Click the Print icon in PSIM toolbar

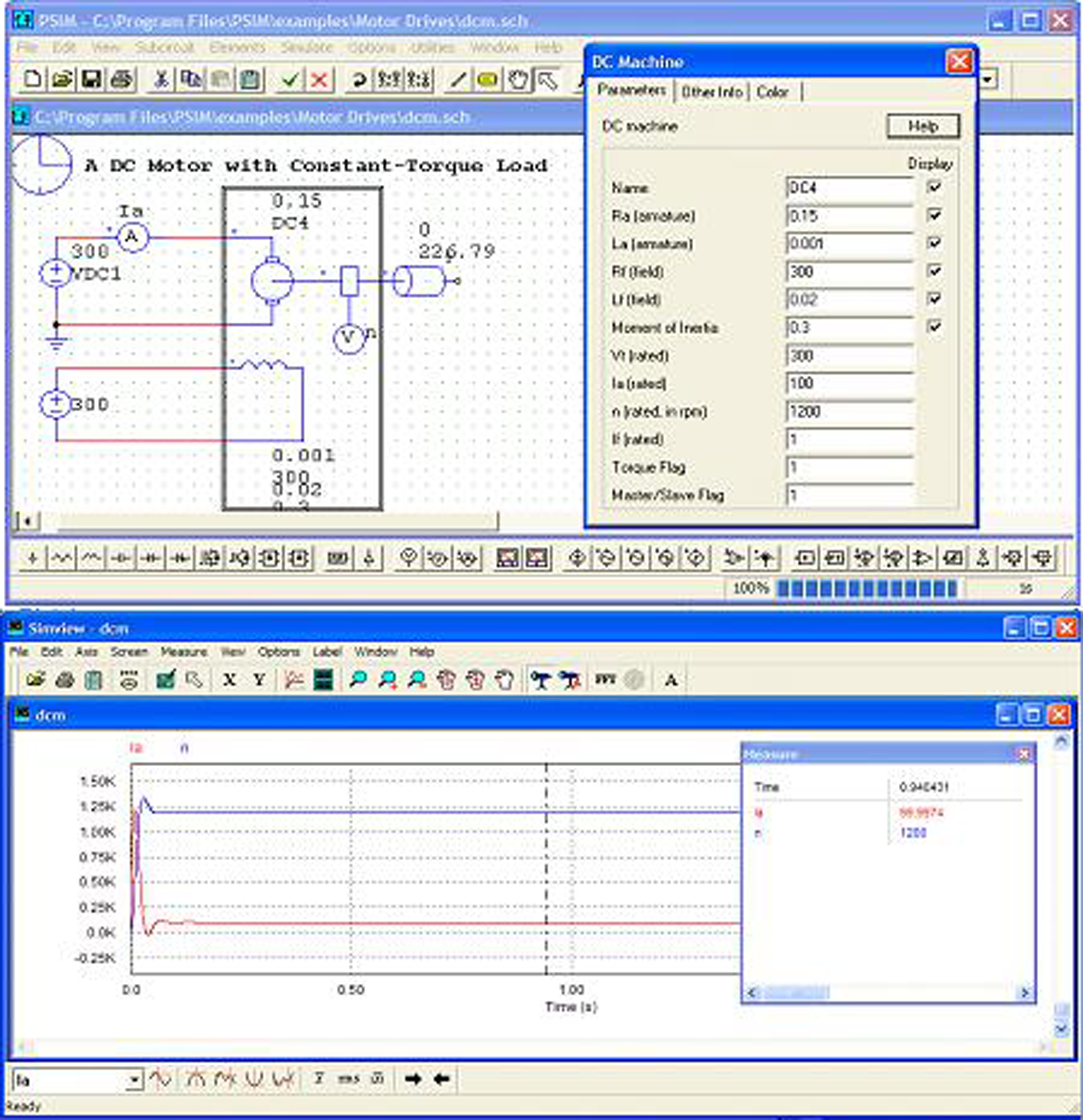[122, 79]
